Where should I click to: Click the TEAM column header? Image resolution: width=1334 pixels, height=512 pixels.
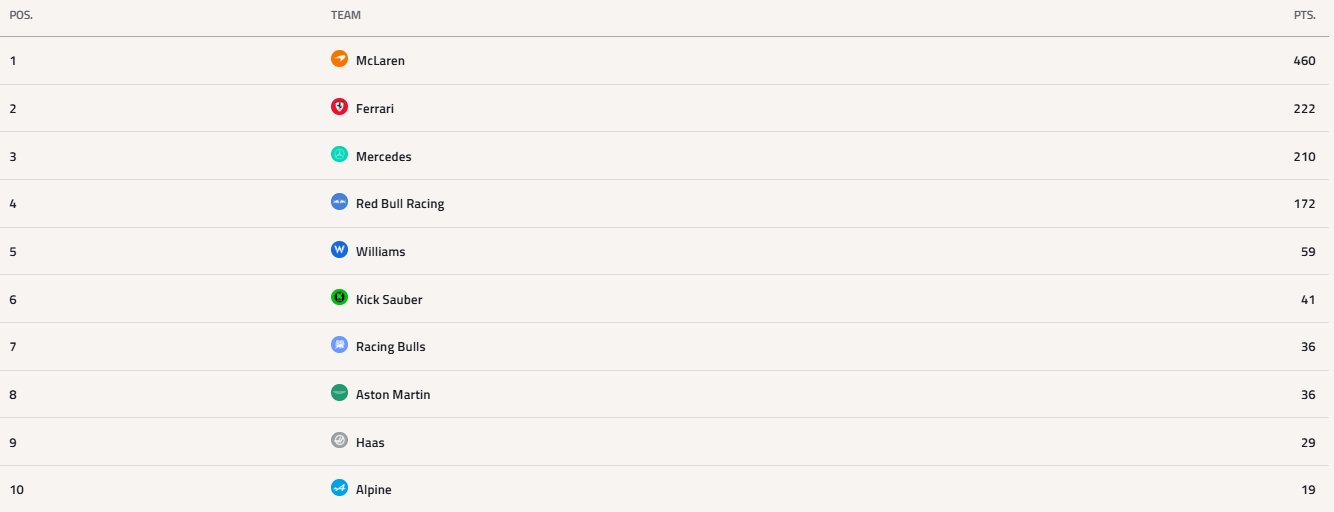[346, 16]
